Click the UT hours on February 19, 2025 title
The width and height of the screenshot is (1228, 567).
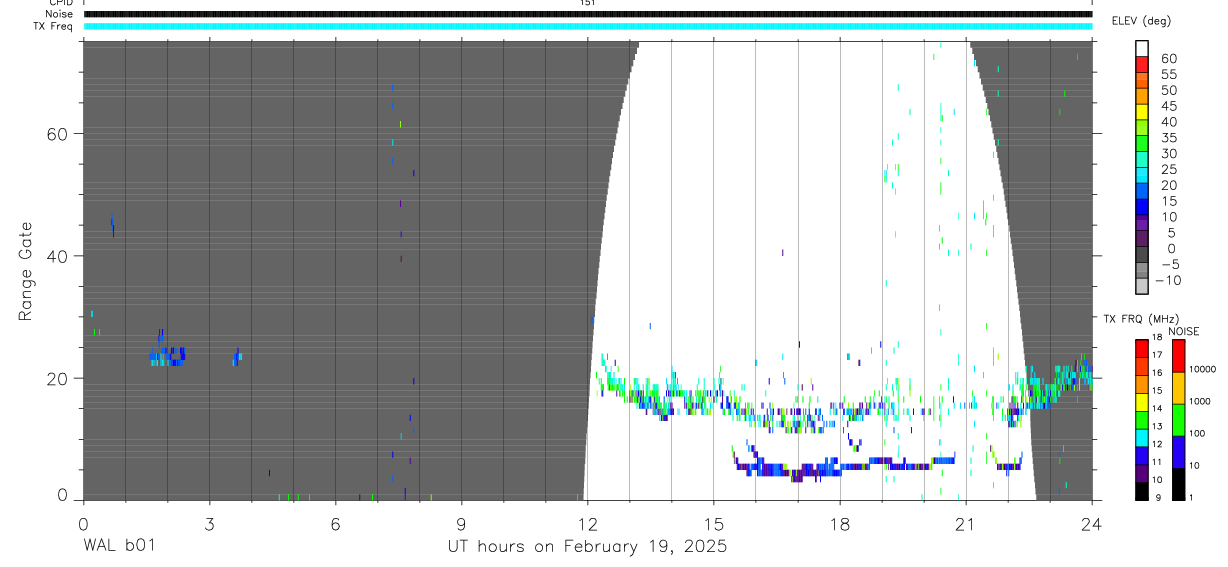[587, 547]
